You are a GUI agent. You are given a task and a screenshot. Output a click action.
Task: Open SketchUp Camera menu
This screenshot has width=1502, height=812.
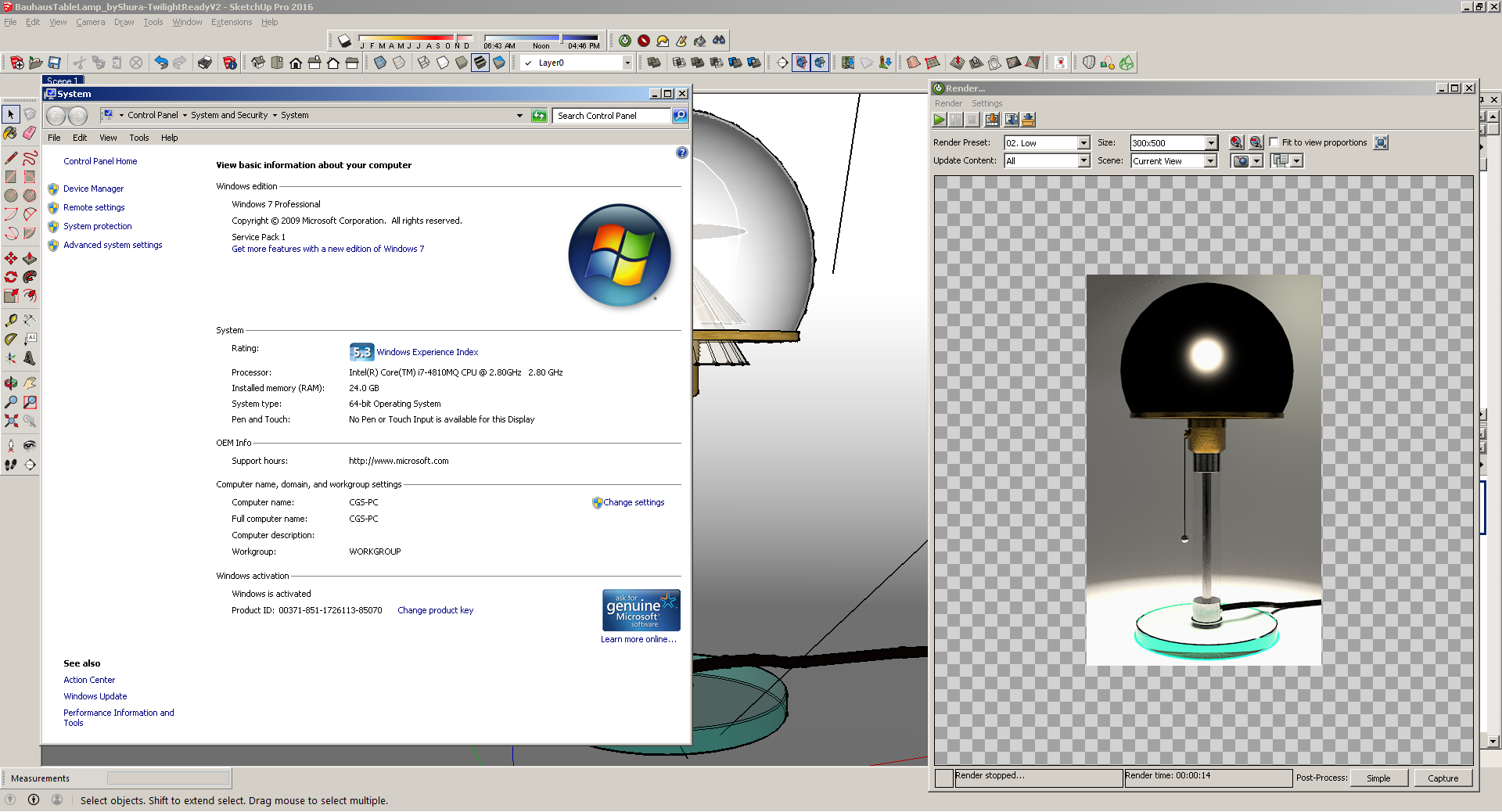point(90,22)
